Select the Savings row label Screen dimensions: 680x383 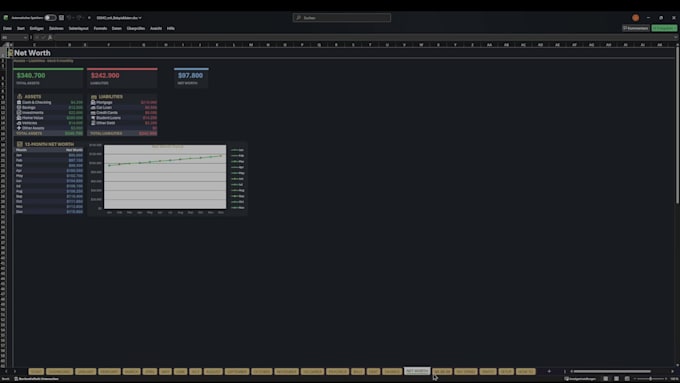[x=29, y=108]
